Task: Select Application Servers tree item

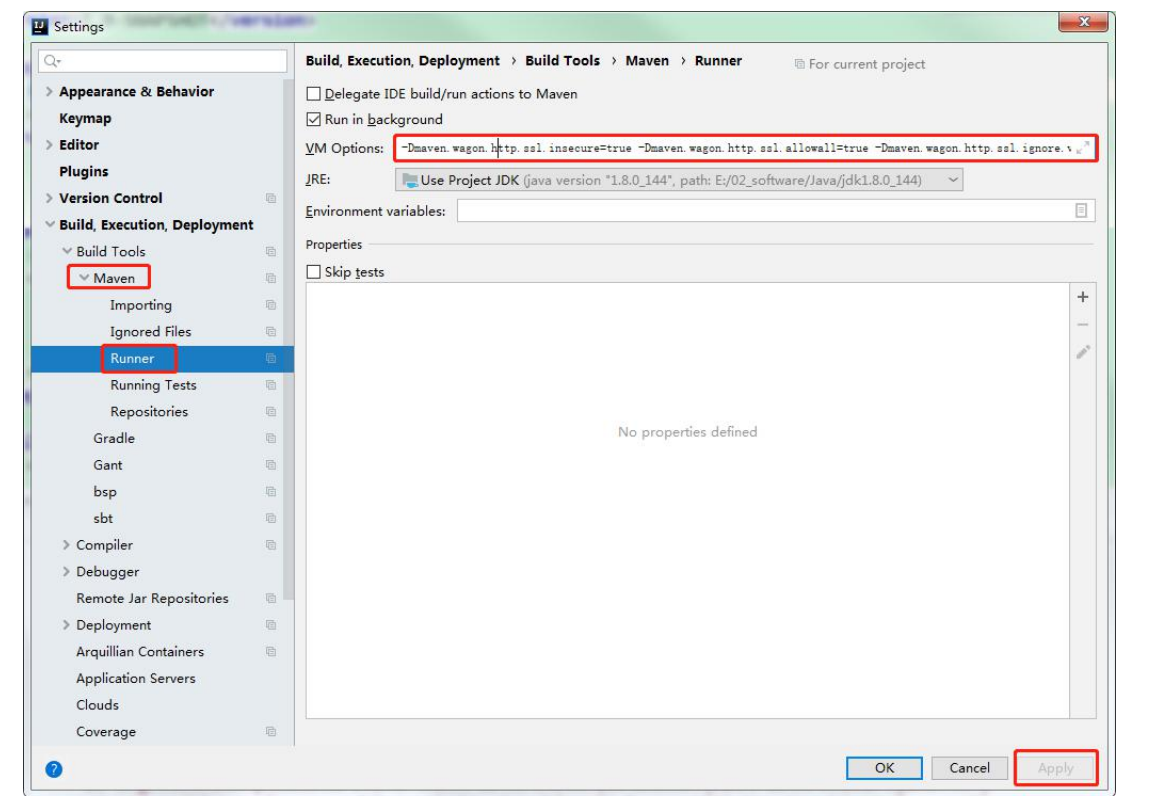Action: (136, 678)
